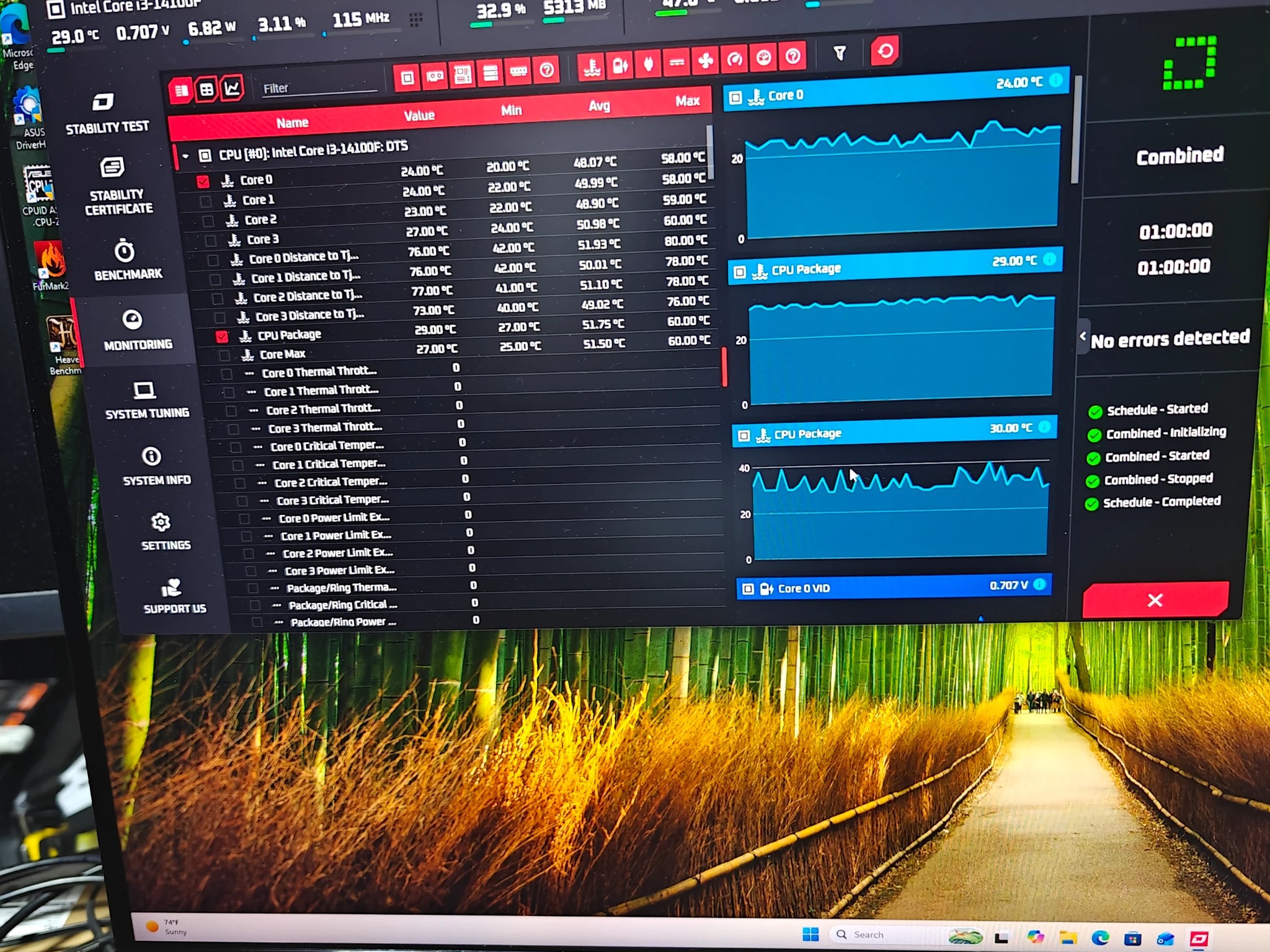Screen dimensions: 1270x952
Task: Toggle the fan sensor type filter icon
Action: tap(706, 60)
